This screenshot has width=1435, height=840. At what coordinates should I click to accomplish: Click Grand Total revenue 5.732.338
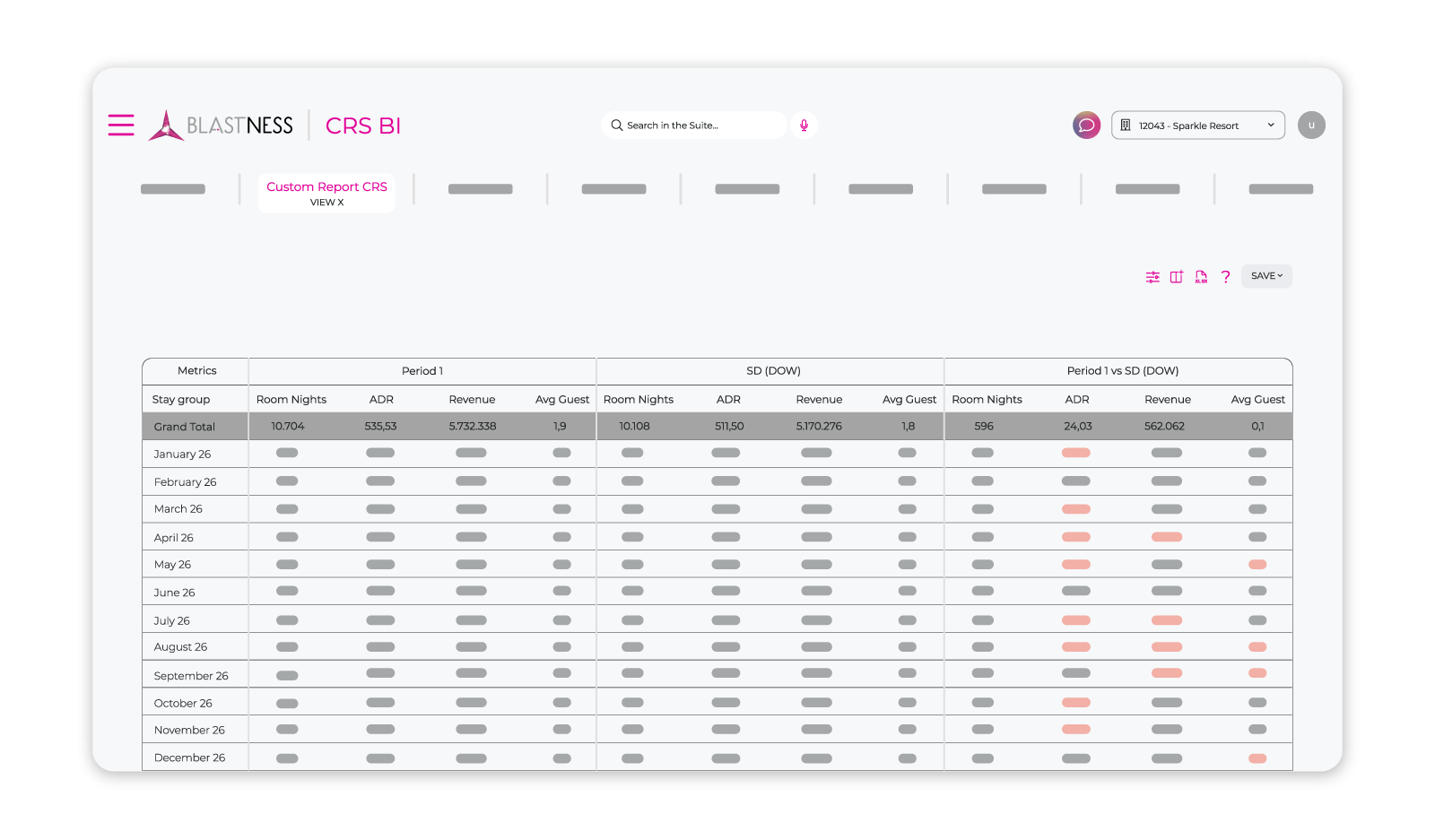(x=473, y=427)
